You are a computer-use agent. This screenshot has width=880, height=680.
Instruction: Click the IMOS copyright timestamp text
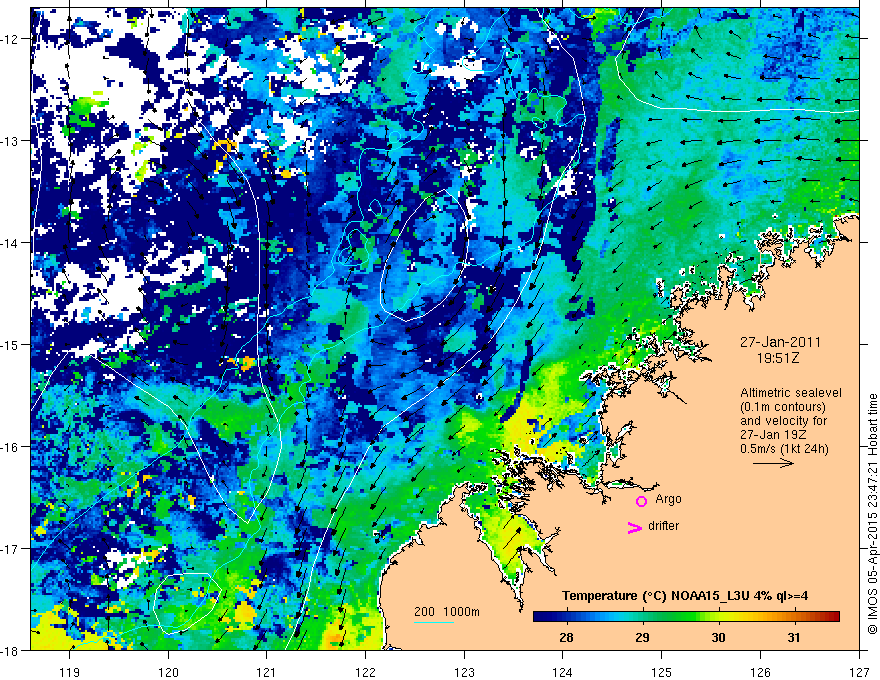pos(873,513)
